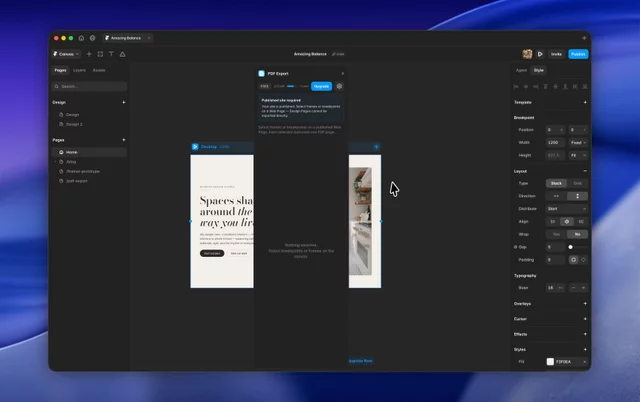Add a breakpoint with the plus icon
Image resolution: width=640 pixels, height=402 pixels.
(x=376, y=147)
